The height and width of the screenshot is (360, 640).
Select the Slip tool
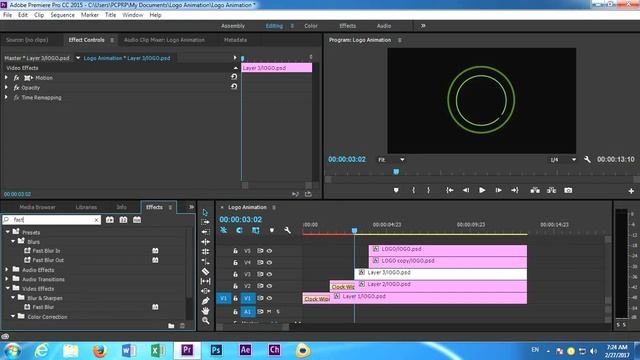click(x=205, y=281)
